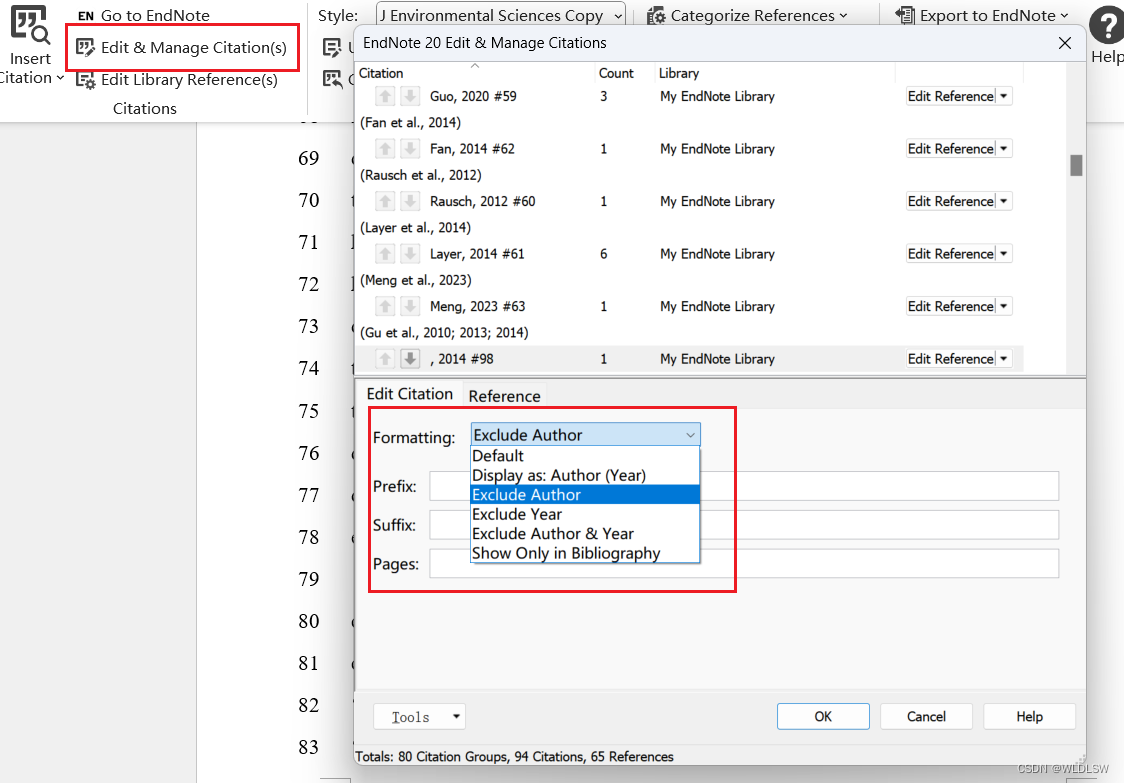
Task: Click the dialog Help button
Action: click(x=1029, y=716)
